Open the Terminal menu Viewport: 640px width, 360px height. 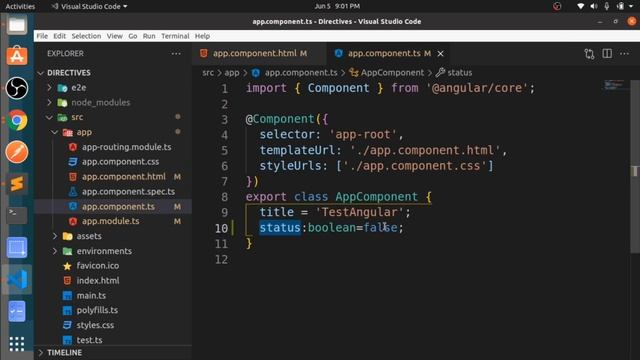(175, 36)
